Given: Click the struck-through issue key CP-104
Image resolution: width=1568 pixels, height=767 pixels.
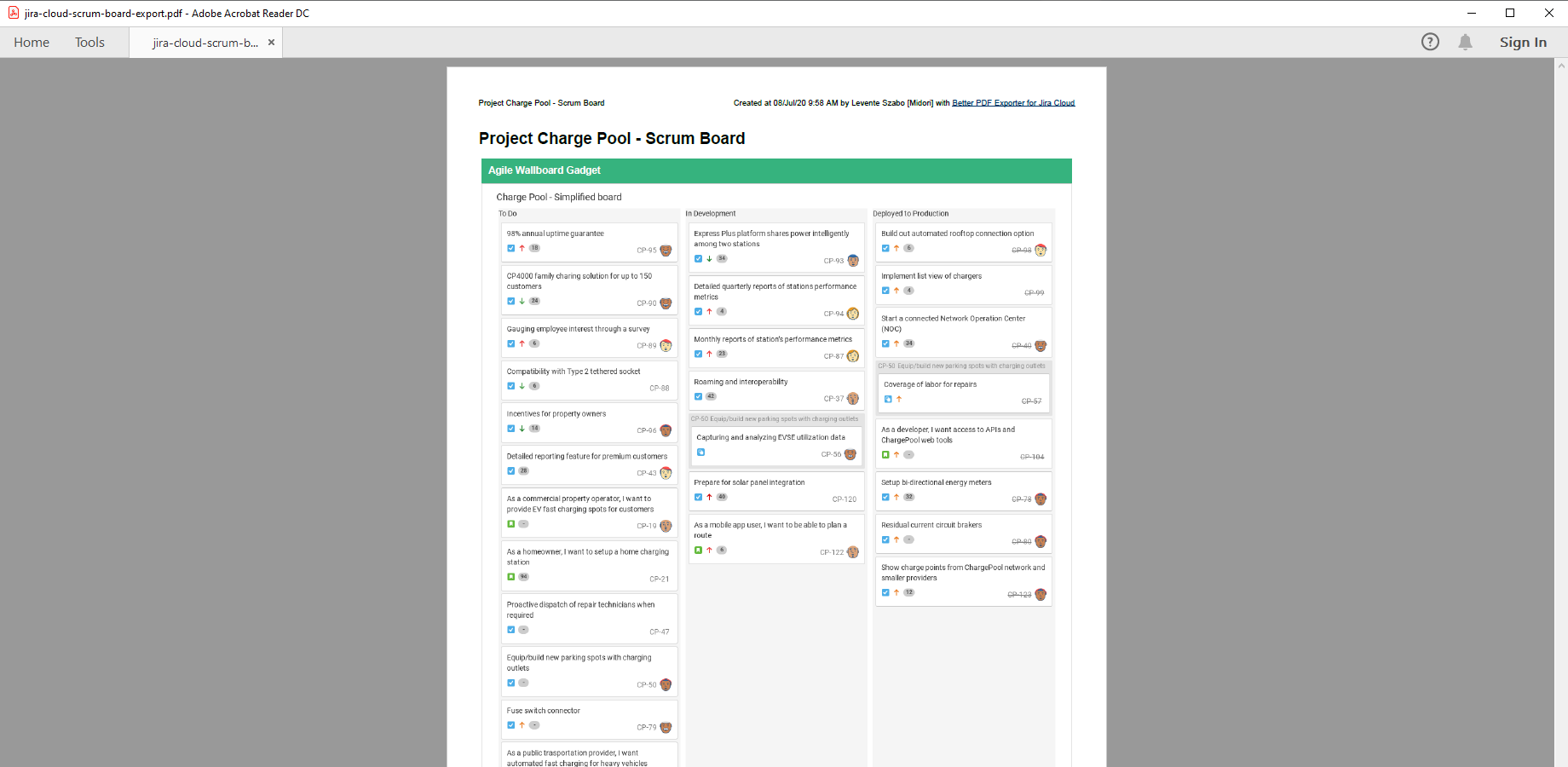Looking at the screenshot, I should point(1032,458).
